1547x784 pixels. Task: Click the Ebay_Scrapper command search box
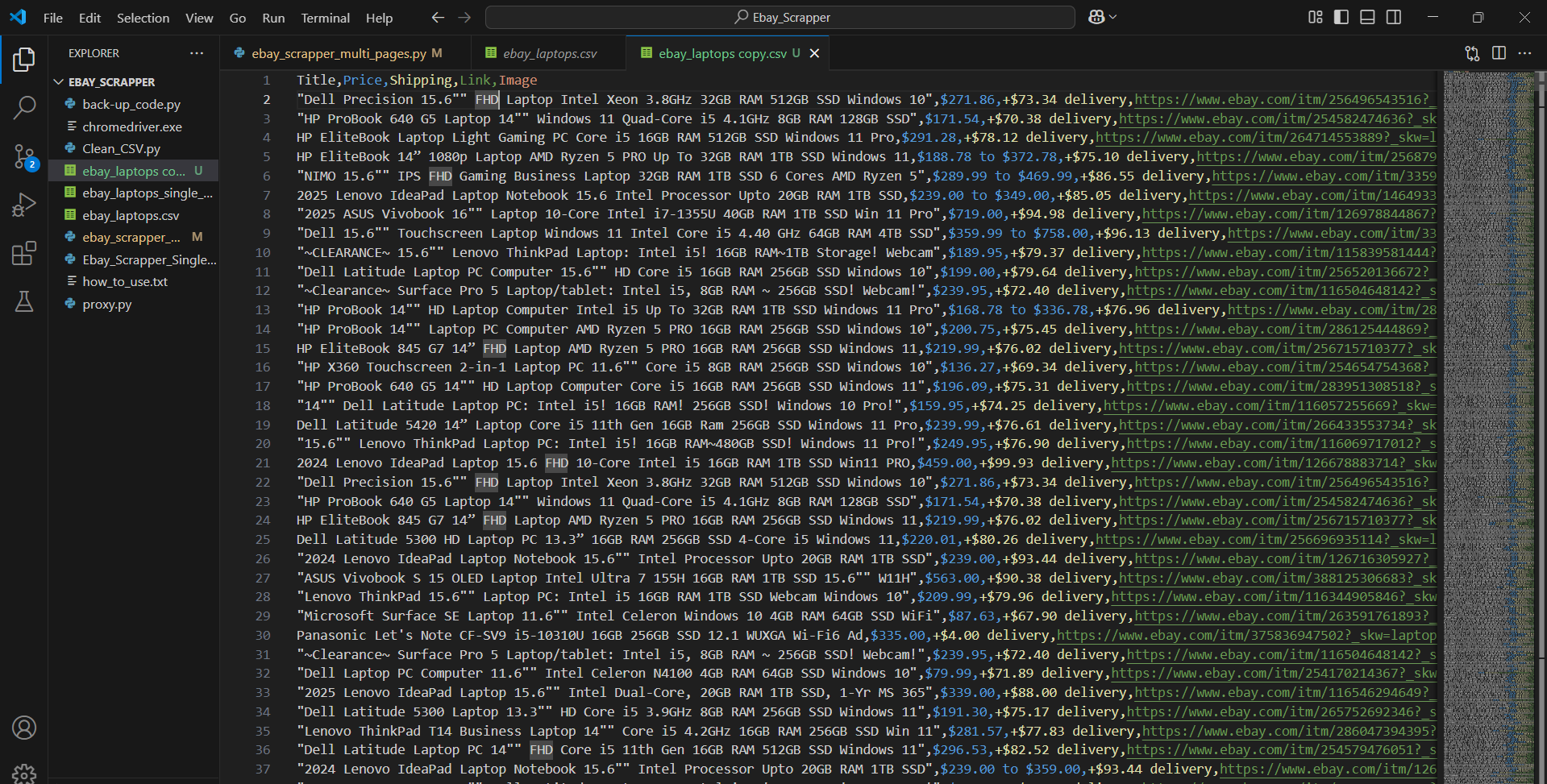[x=780, y=17]
